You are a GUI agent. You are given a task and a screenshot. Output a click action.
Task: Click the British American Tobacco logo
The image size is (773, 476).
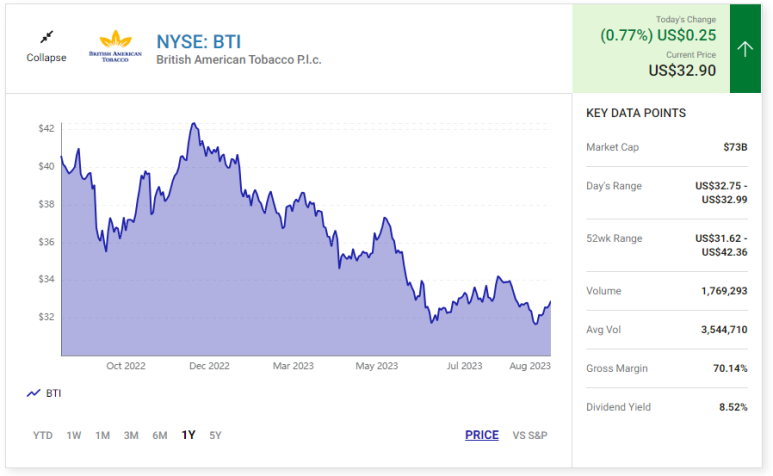pos(115,45)
